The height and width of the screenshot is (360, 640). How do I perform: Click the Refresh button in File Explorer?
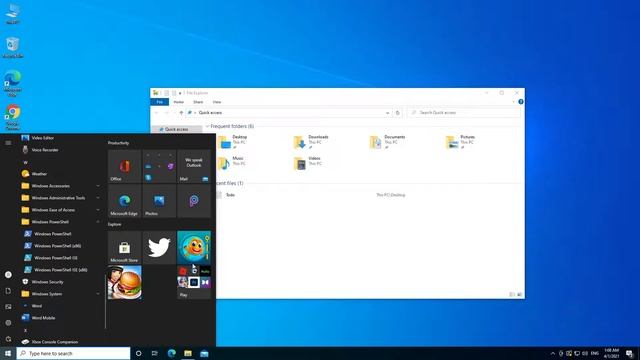398,113
